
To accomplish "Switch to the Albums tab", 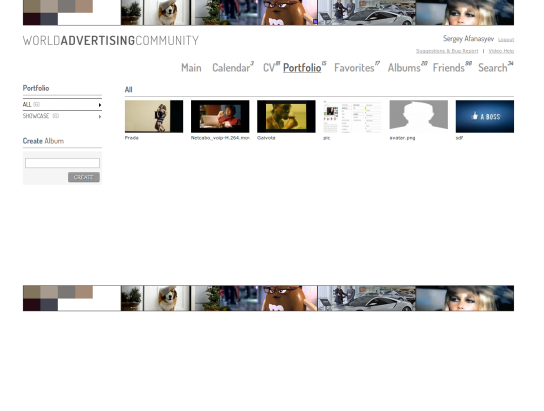I will click(x=404, y=68).
